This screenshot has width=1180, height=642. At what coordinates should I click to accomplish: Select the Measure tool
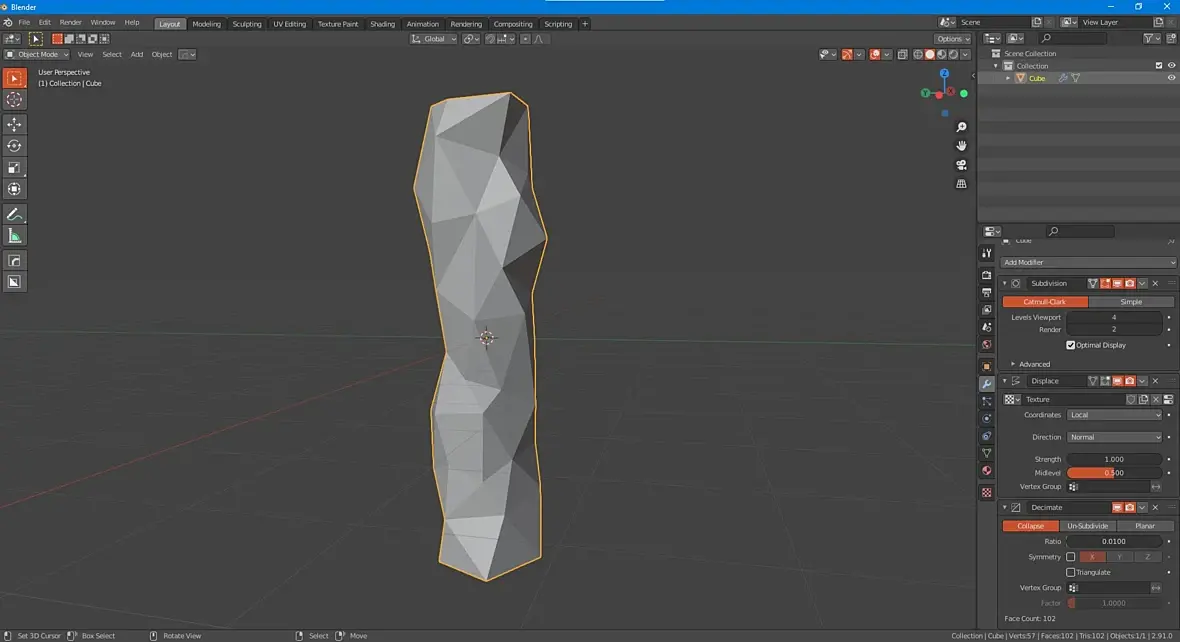[14, 236]
